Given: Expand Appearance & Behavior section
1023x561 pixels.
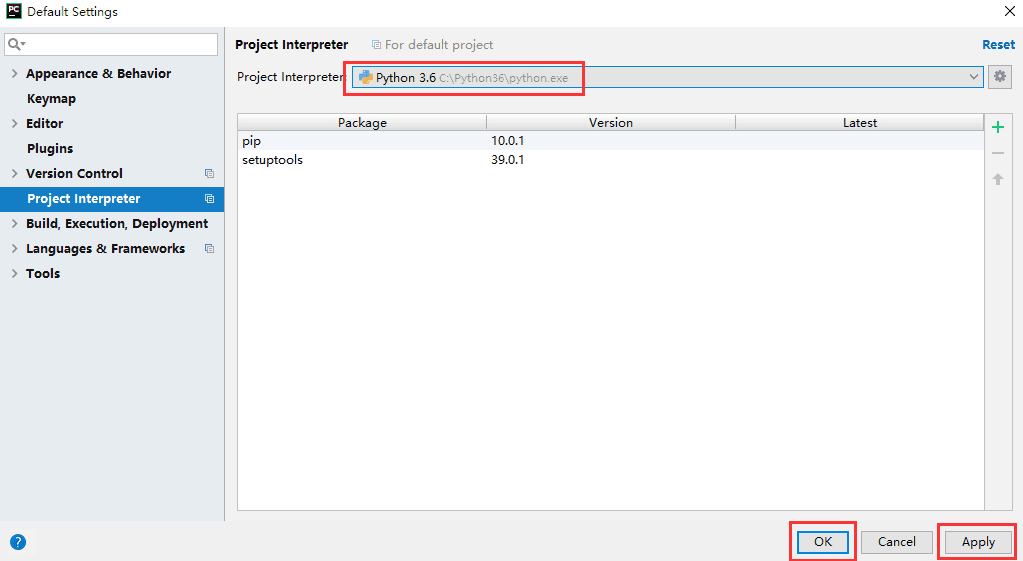Looking at the screenshot, I should tap(14, 74).
